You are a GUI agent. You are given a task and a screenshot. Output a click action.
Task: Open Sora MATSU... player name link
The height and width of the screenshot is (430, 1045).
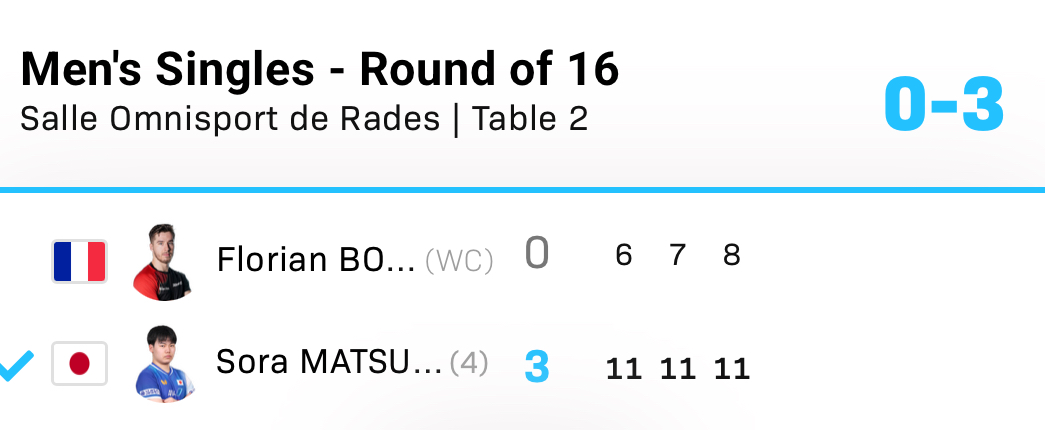[x=329, y=363]
